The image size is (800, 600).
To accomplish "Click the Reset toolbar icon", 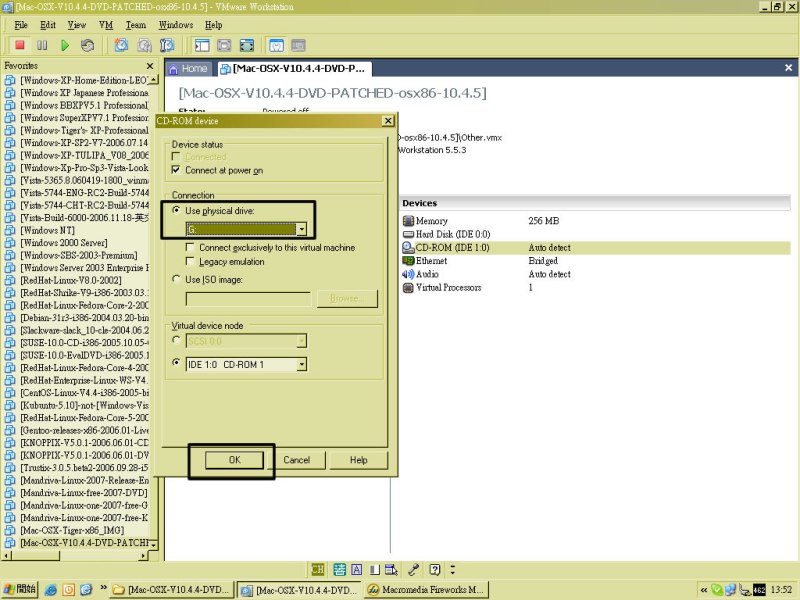I will 88,45.
